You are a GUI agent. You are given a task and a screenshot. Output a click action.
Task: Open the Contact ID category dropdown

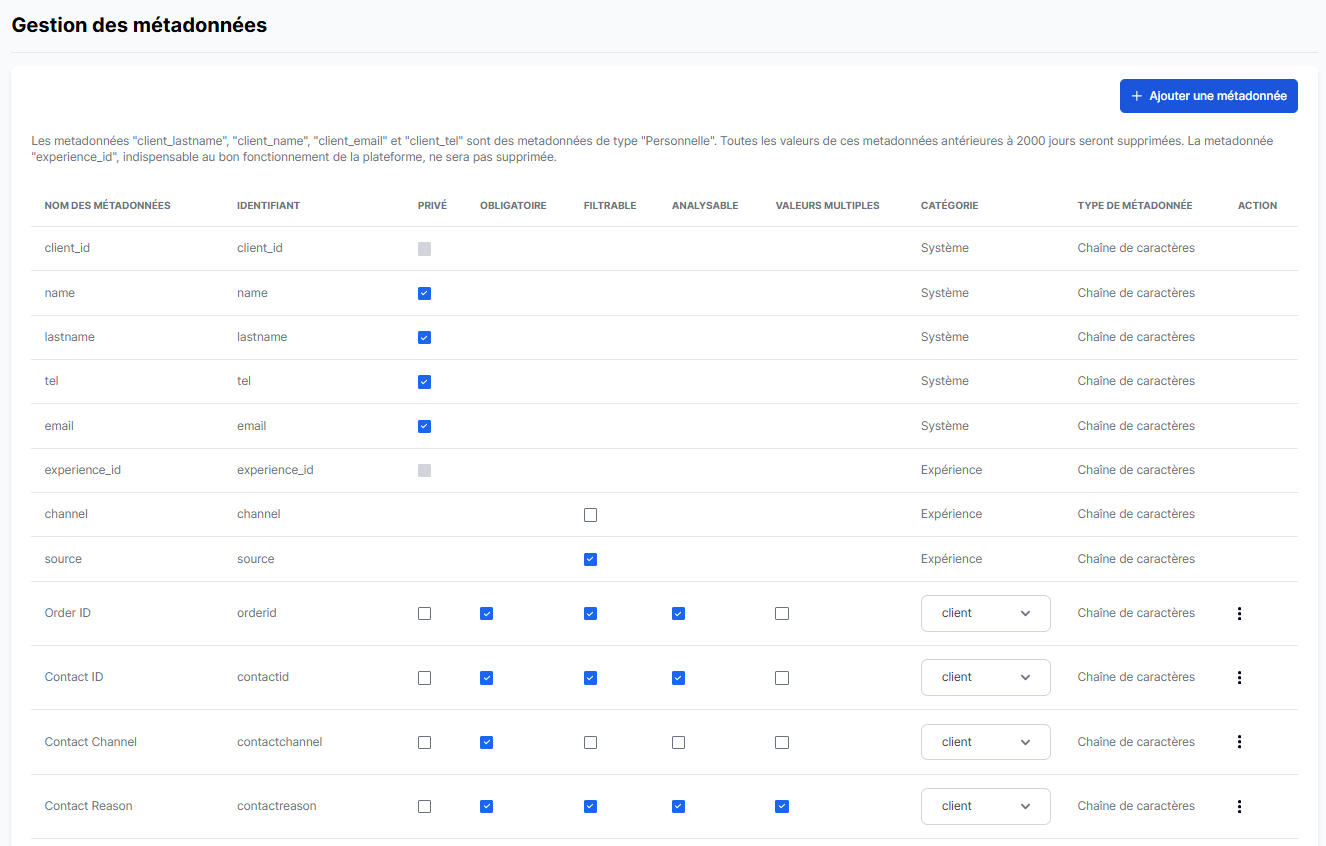tap(985, 677)
